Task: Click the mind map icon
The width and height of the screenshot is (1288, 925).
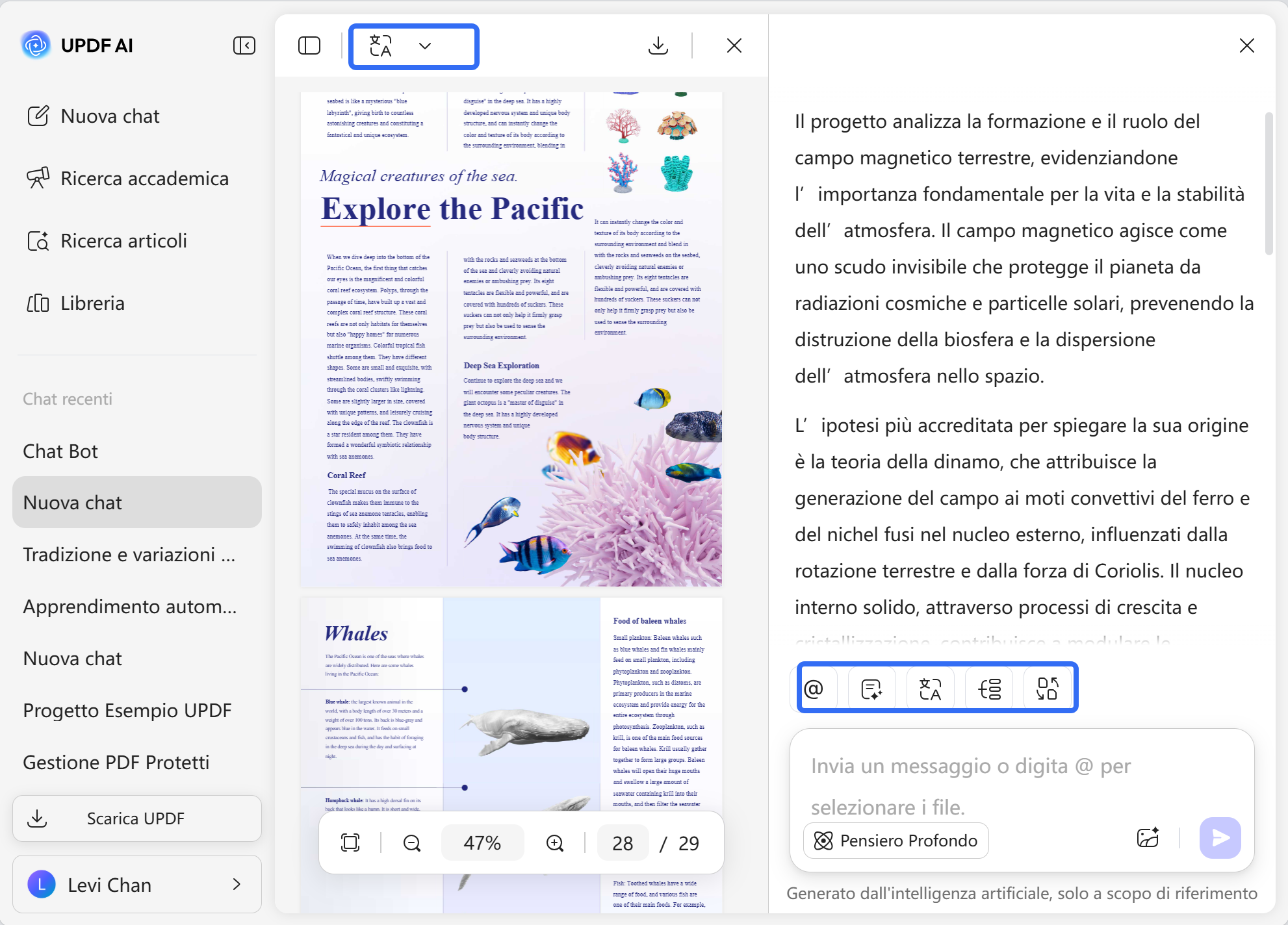Action: (x=989, y=689)
